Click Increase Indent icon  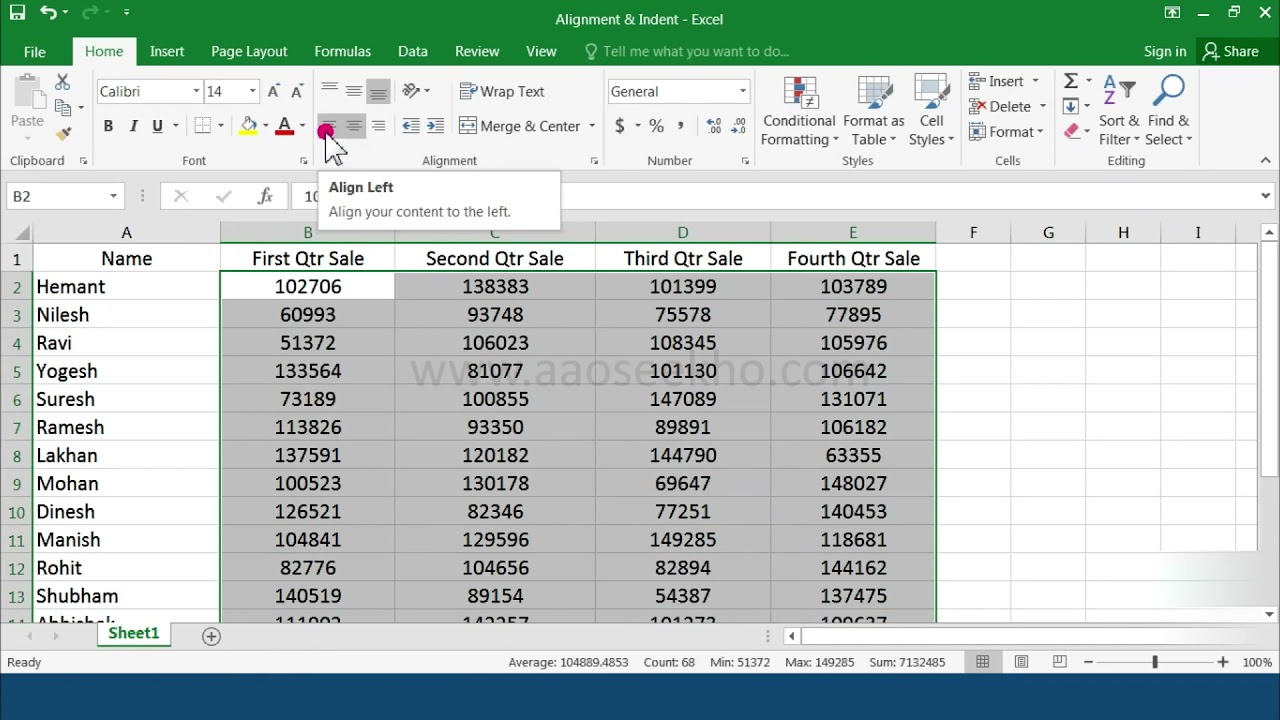coord(435,126)
